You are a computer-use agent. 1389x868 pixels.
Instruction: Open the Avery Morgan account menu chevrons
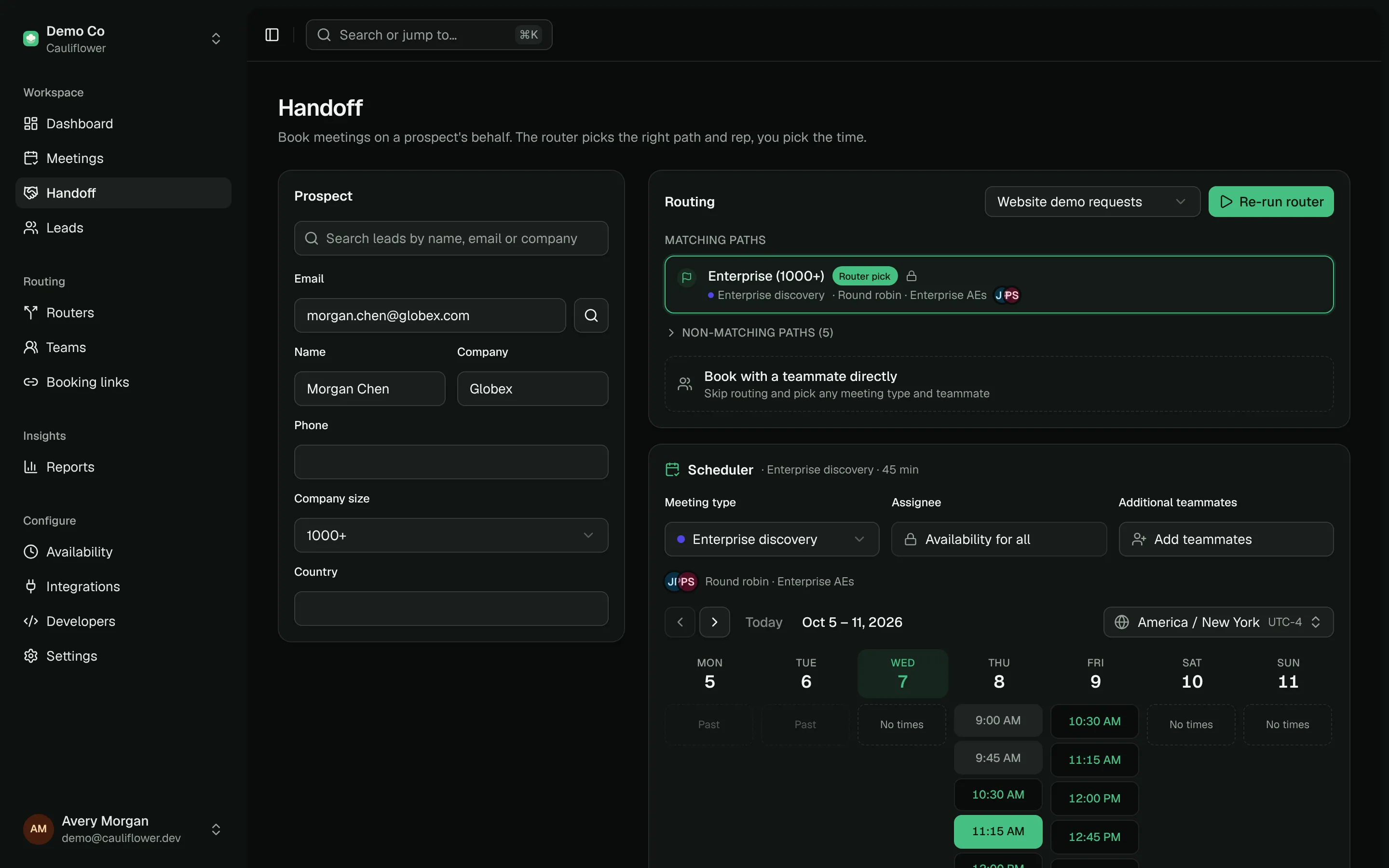point(216,829)
